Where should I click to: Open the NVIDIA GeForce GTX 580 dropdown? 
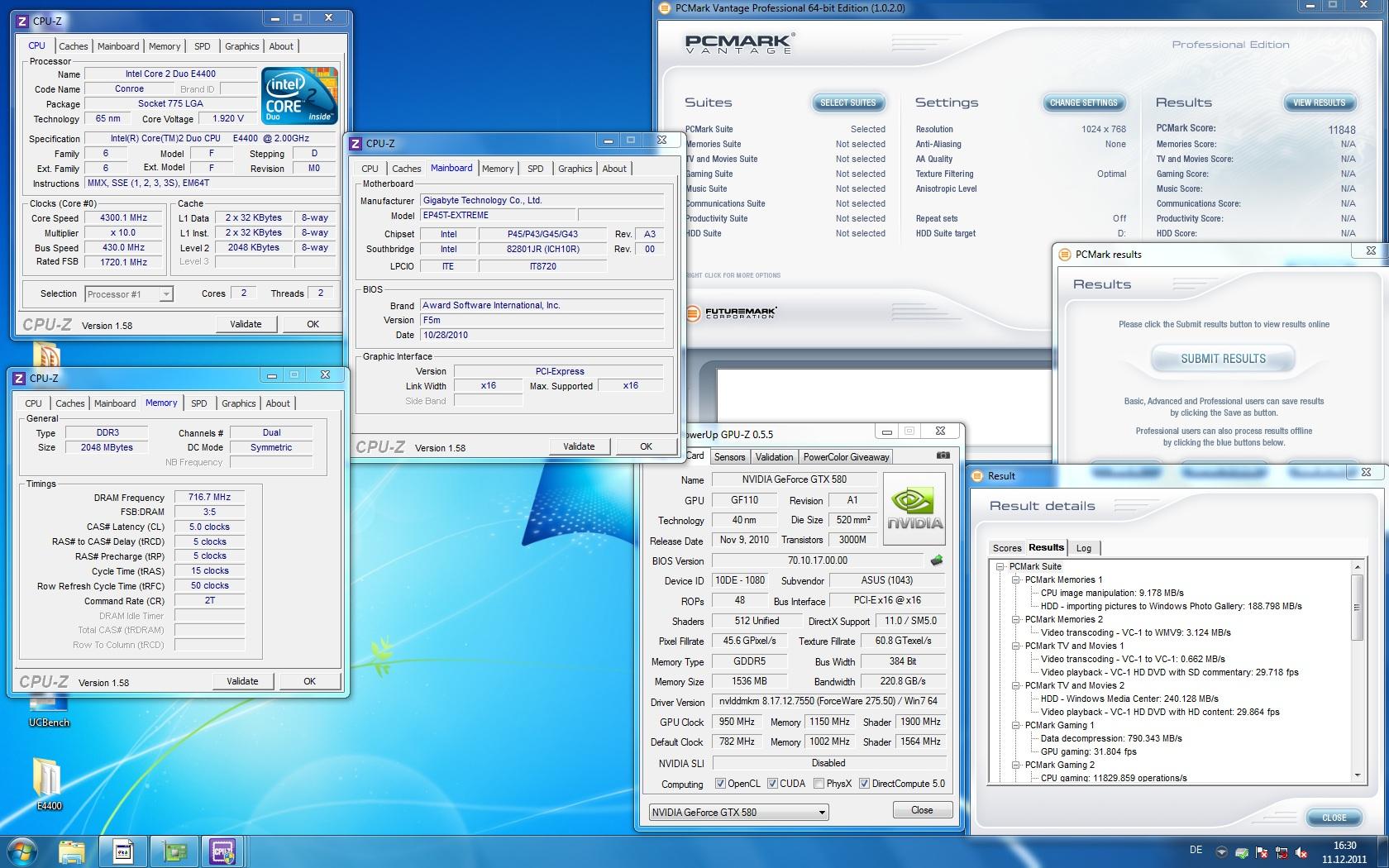(738, 812)
